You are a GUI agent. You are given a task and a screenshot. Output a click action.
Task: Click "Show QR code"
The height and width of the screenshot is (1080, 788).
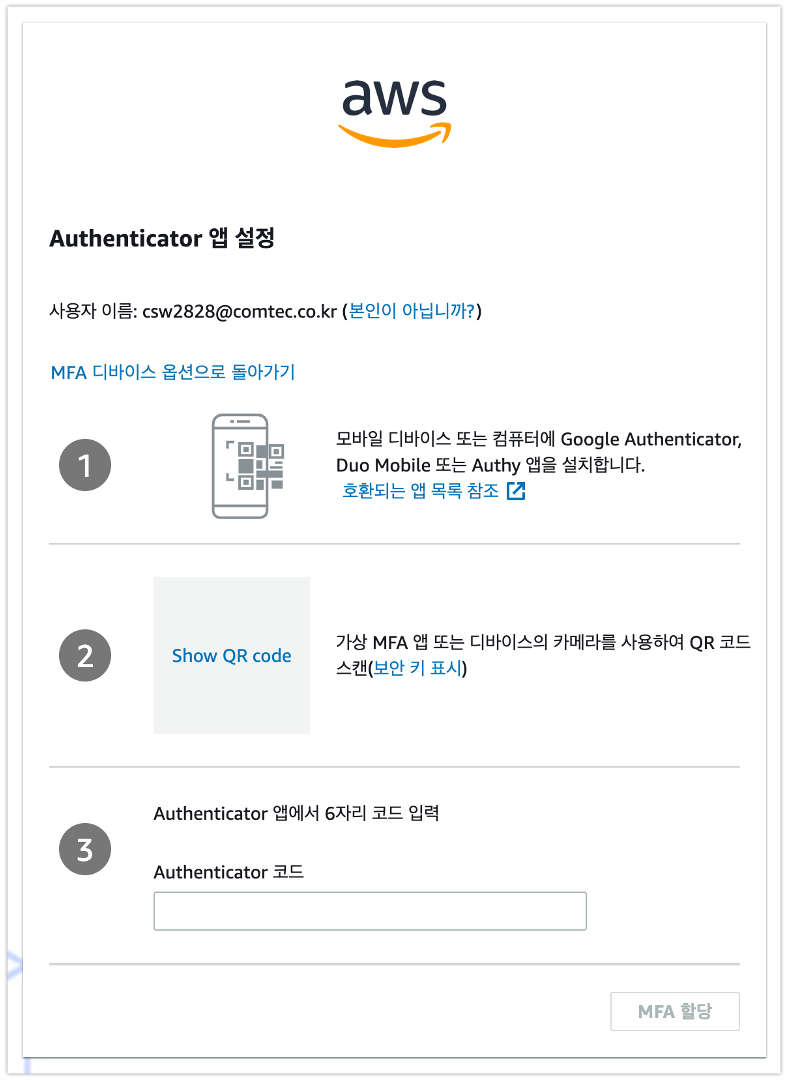click(231, 656)
